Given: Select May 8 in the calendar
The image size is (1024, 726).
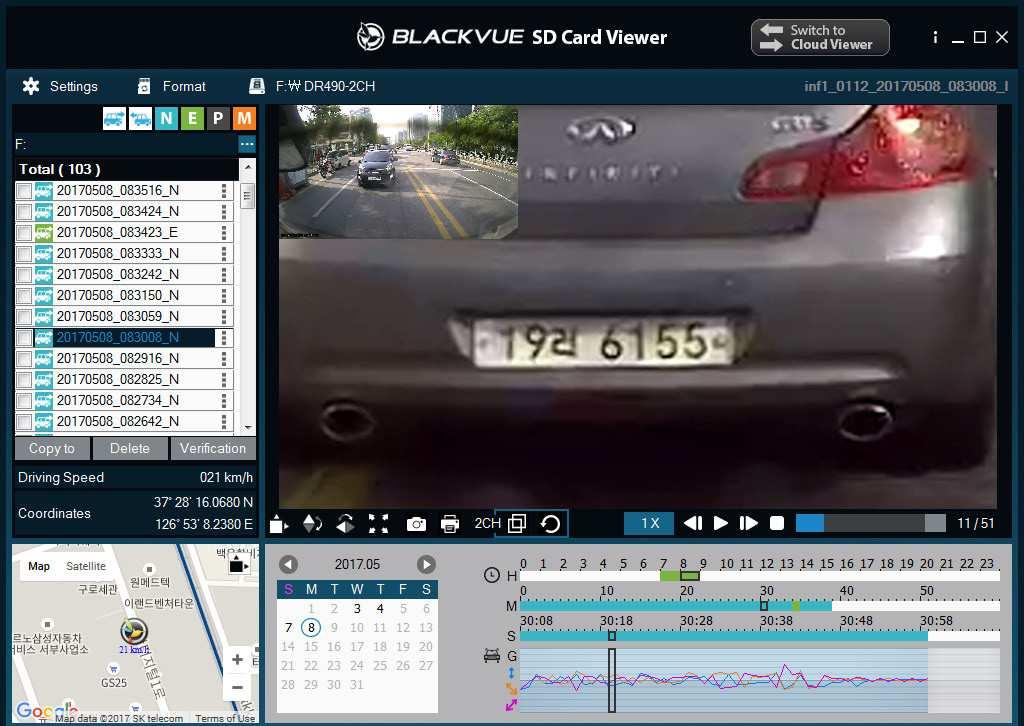Looking at the screenshot, I should point(311,627).
